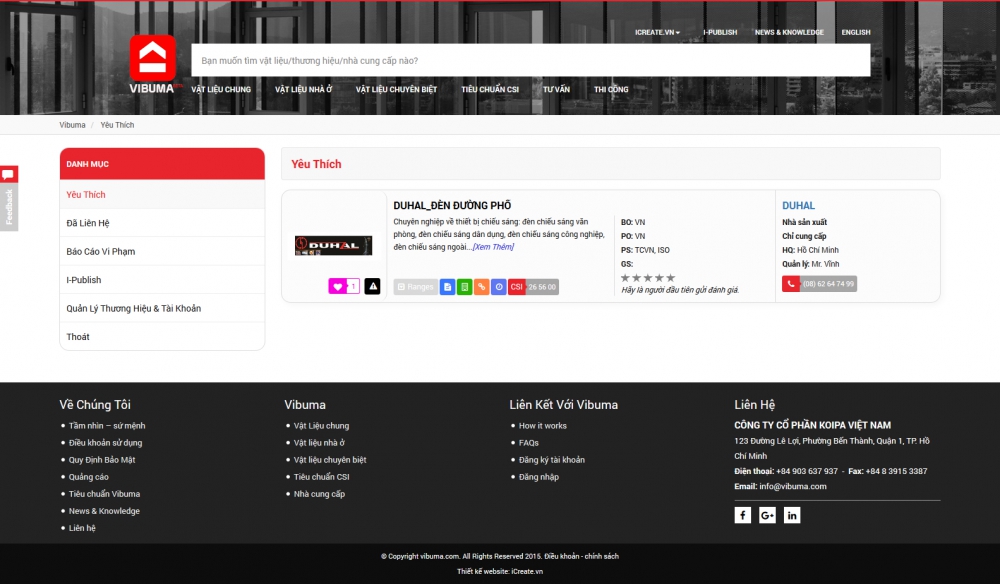Click Xem Thêm to read more
The image size is (1000, 584).
point(493,247)
